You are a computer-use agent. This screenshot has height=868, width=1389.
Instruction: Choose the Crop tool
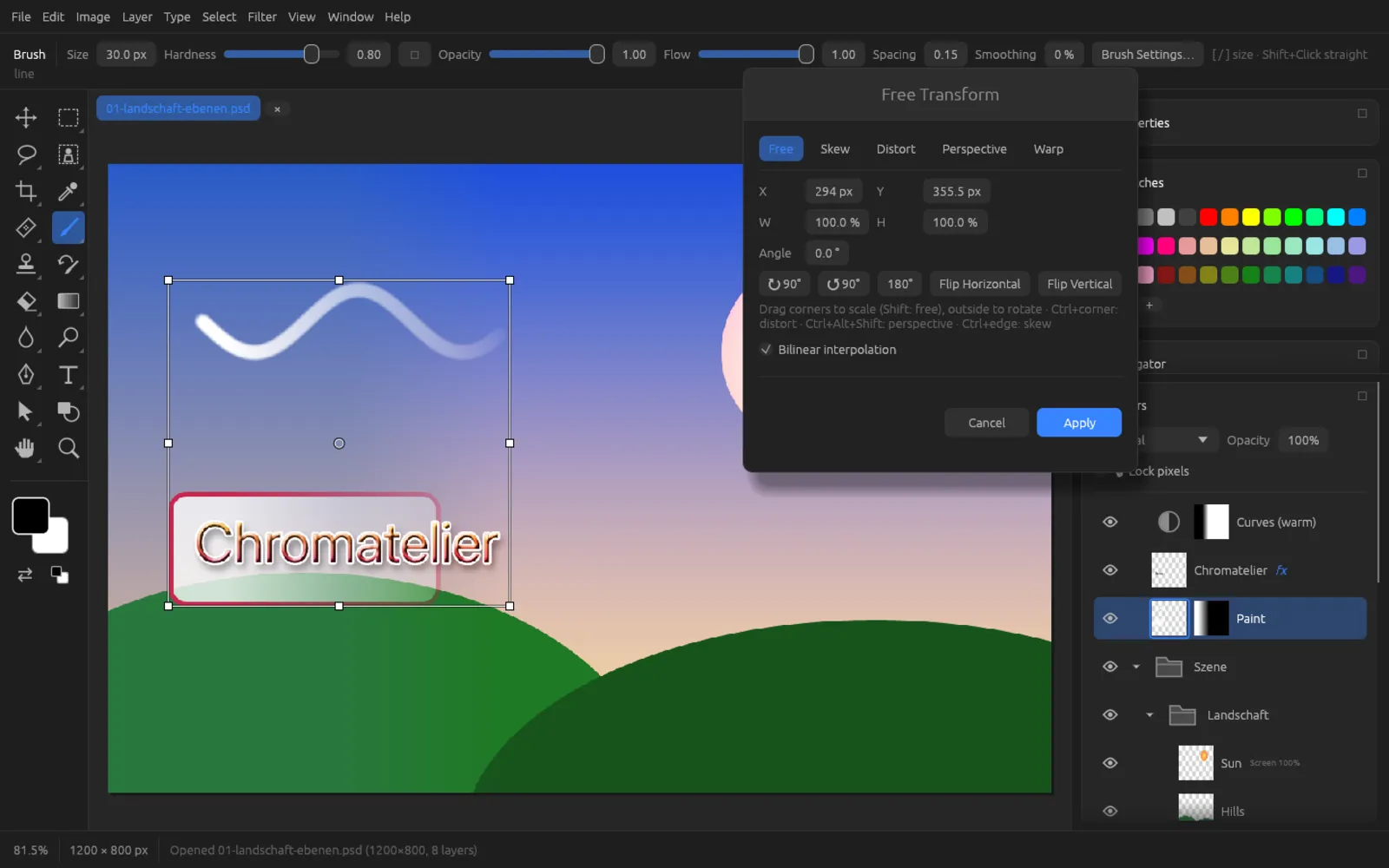coord(26,191)
